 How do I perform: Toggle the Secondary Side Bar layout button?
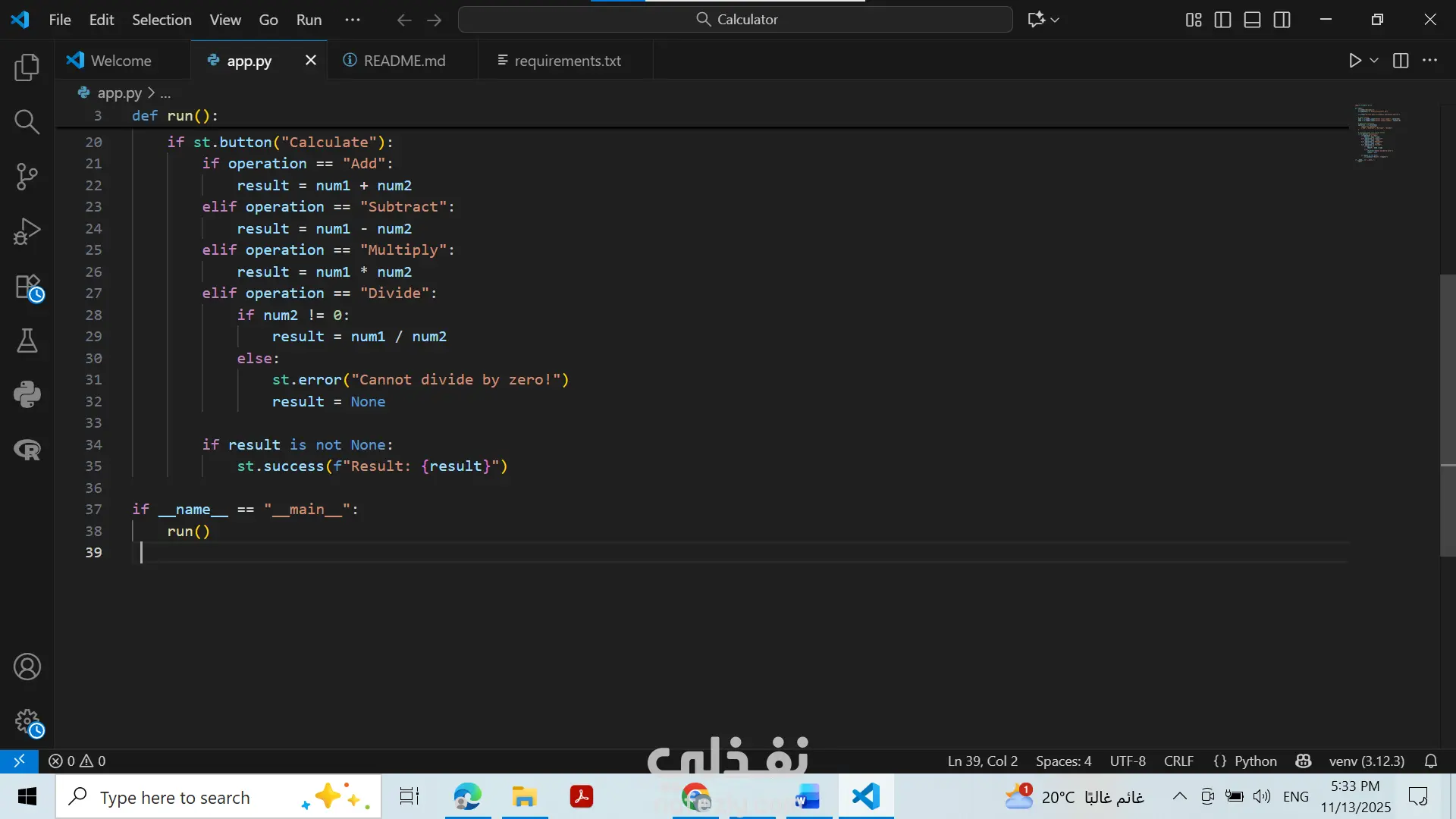tap(1282, 20)
